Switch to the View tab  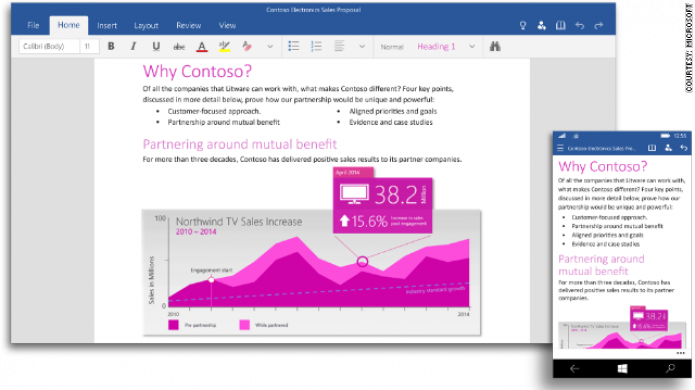[227, 26]
